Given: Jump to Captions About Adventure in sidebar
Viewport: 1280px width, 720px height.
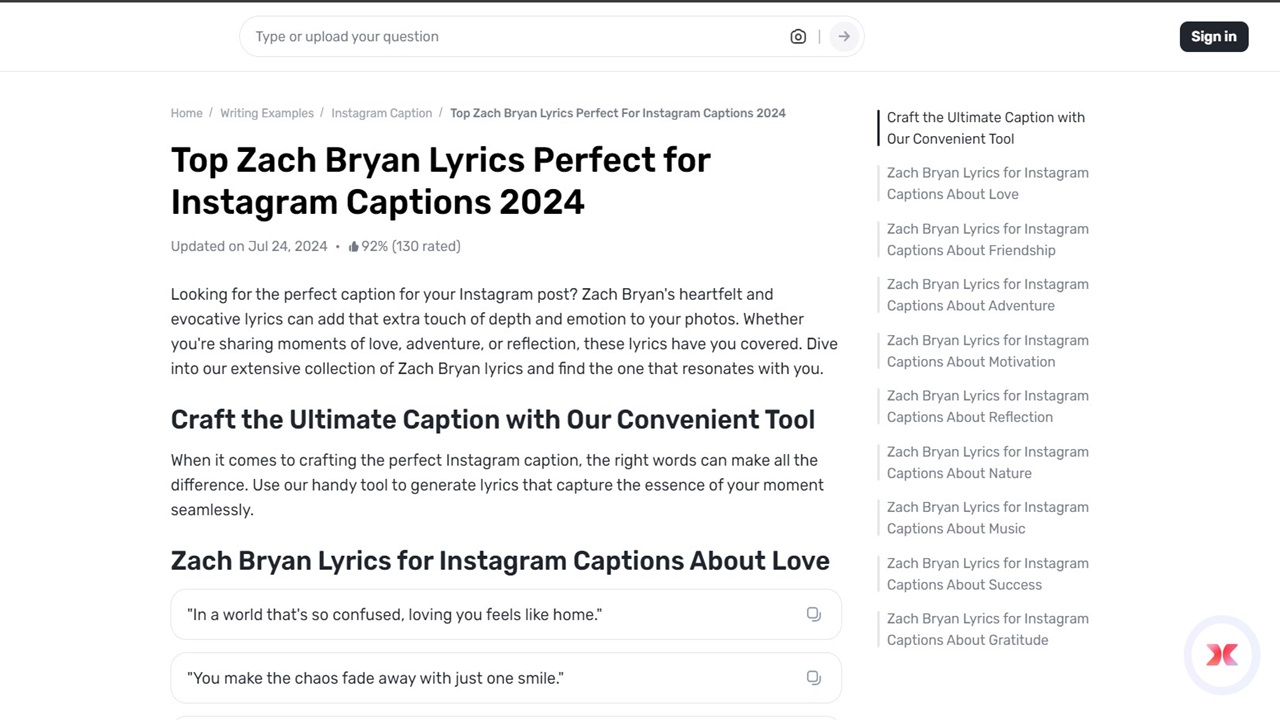Looking at the screenshot, I should click(x=988, y=295).
